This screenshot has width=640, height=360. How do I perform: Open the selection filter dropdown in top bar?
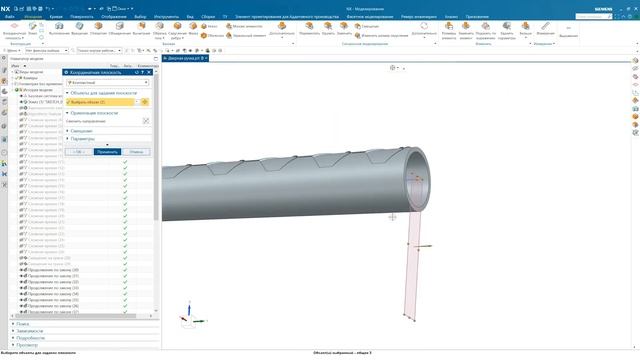coord(47,50)
